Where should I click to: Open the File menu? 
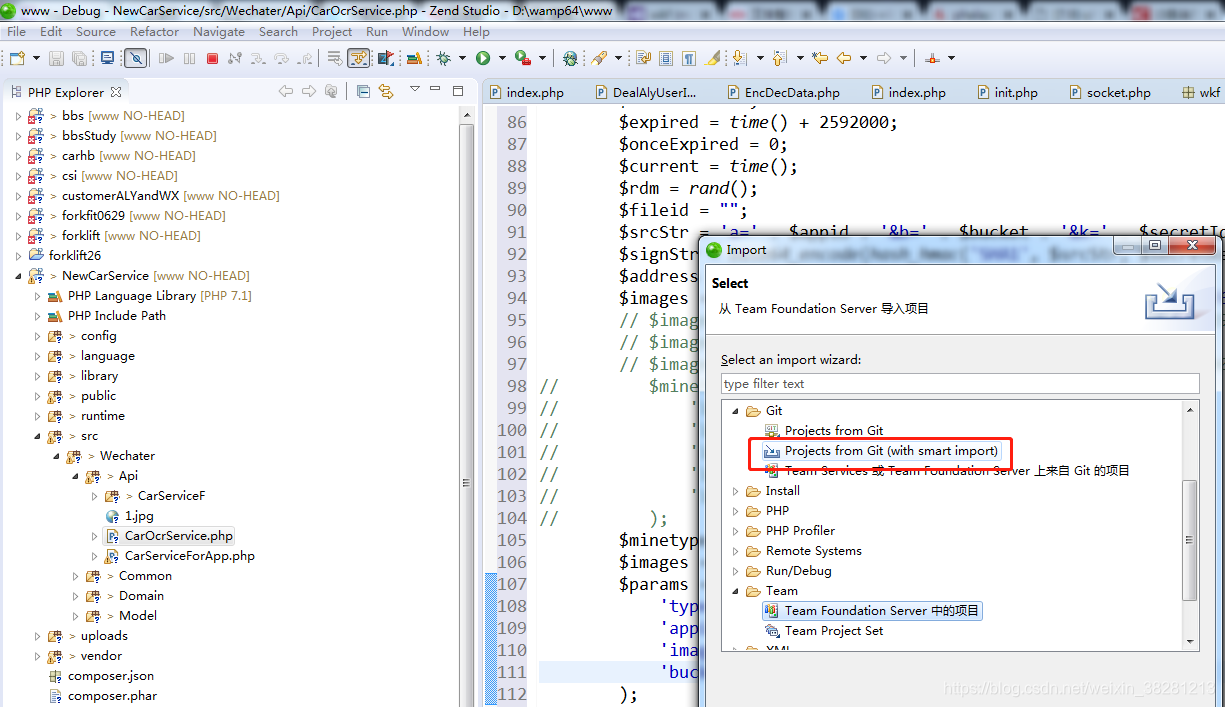click(17, 31)
